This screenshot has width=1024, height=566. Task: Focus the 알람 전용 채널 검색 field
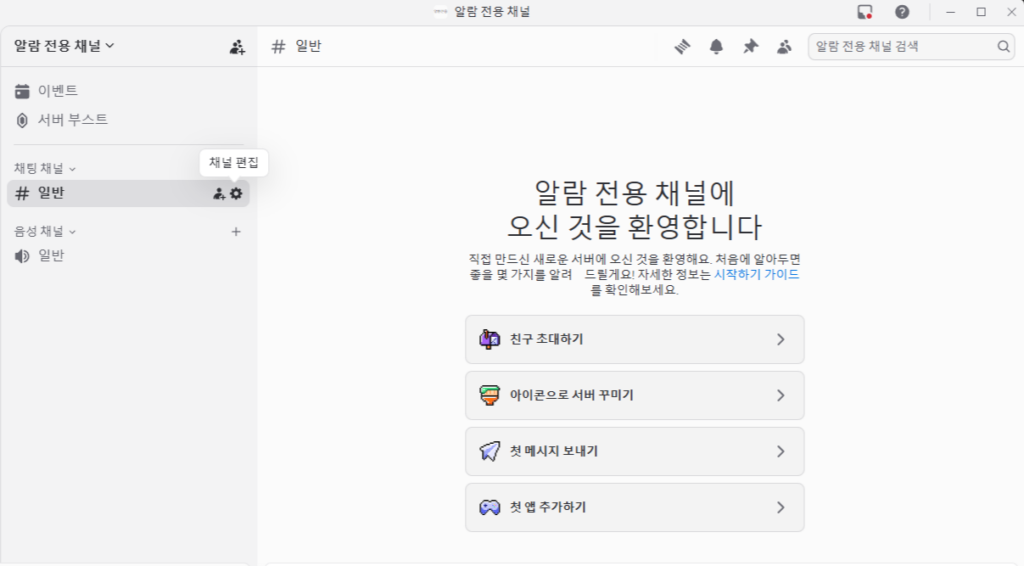pos(900,47)
